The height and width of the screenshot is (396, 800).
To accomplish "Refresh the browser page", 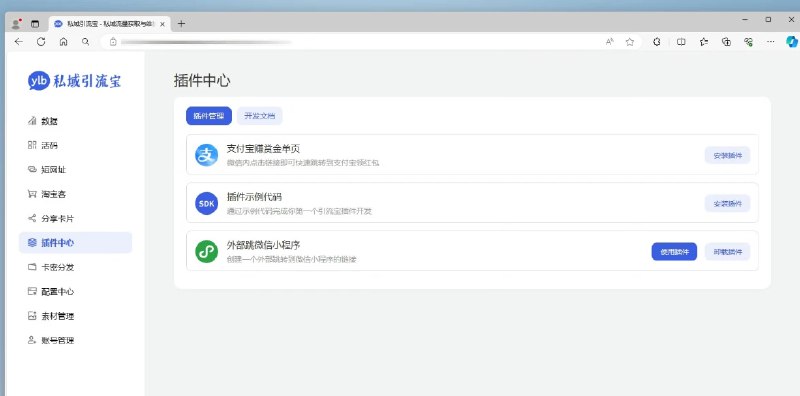I will [x=41, y=42].
